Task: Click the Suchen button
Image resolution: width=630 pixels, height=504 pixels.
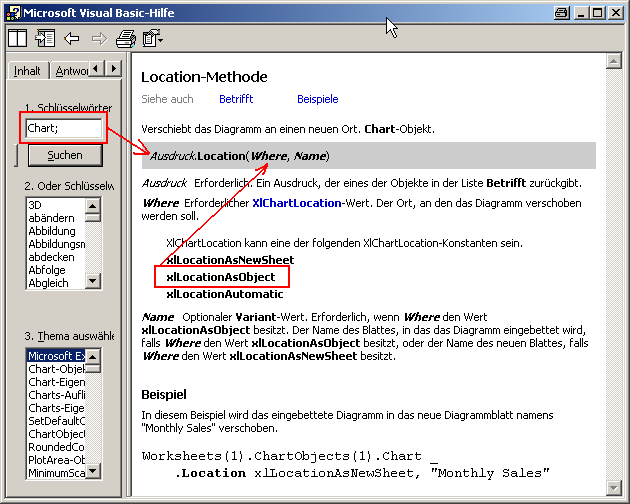Action: coord(65,155)
